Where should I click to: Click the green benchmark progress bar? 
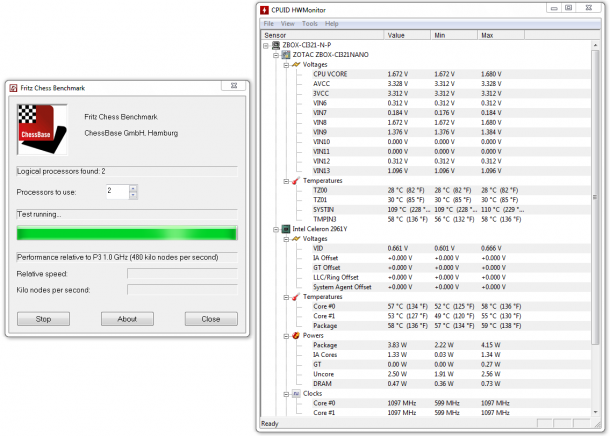pos(127,233)
